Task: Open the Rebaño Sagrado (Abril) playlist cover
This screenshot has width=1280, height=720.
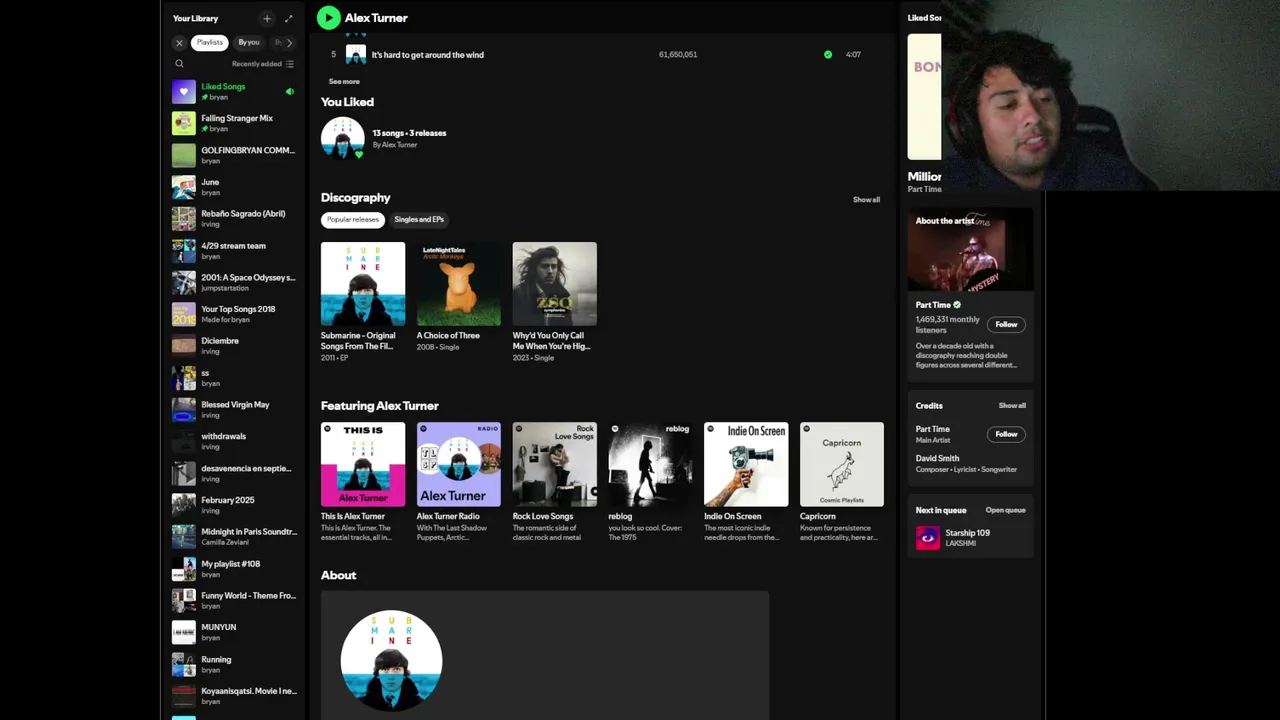Action: tap(184, 218)
